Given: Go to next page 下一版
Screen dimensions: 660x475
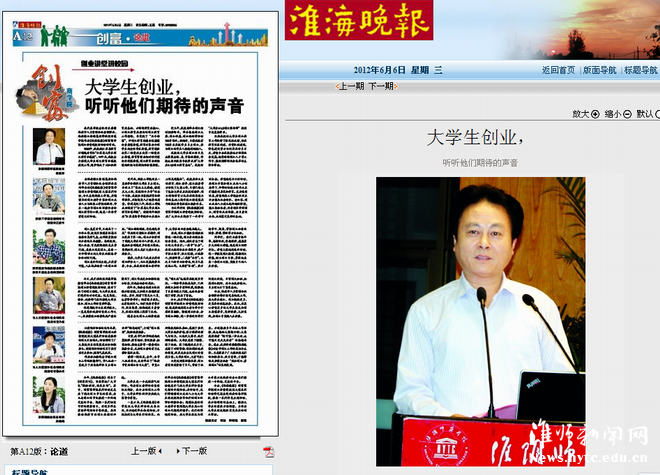Looking at the screenshot, I should click(x=192, y=451).
